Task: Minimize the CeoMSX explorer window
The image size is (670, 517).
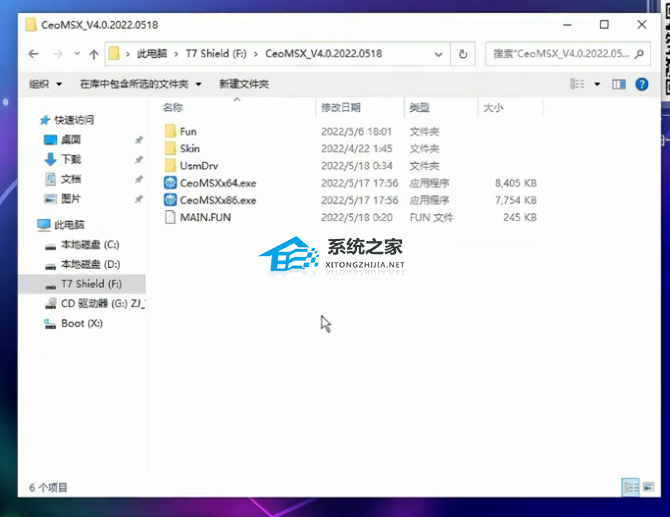Action: point(567,25)
